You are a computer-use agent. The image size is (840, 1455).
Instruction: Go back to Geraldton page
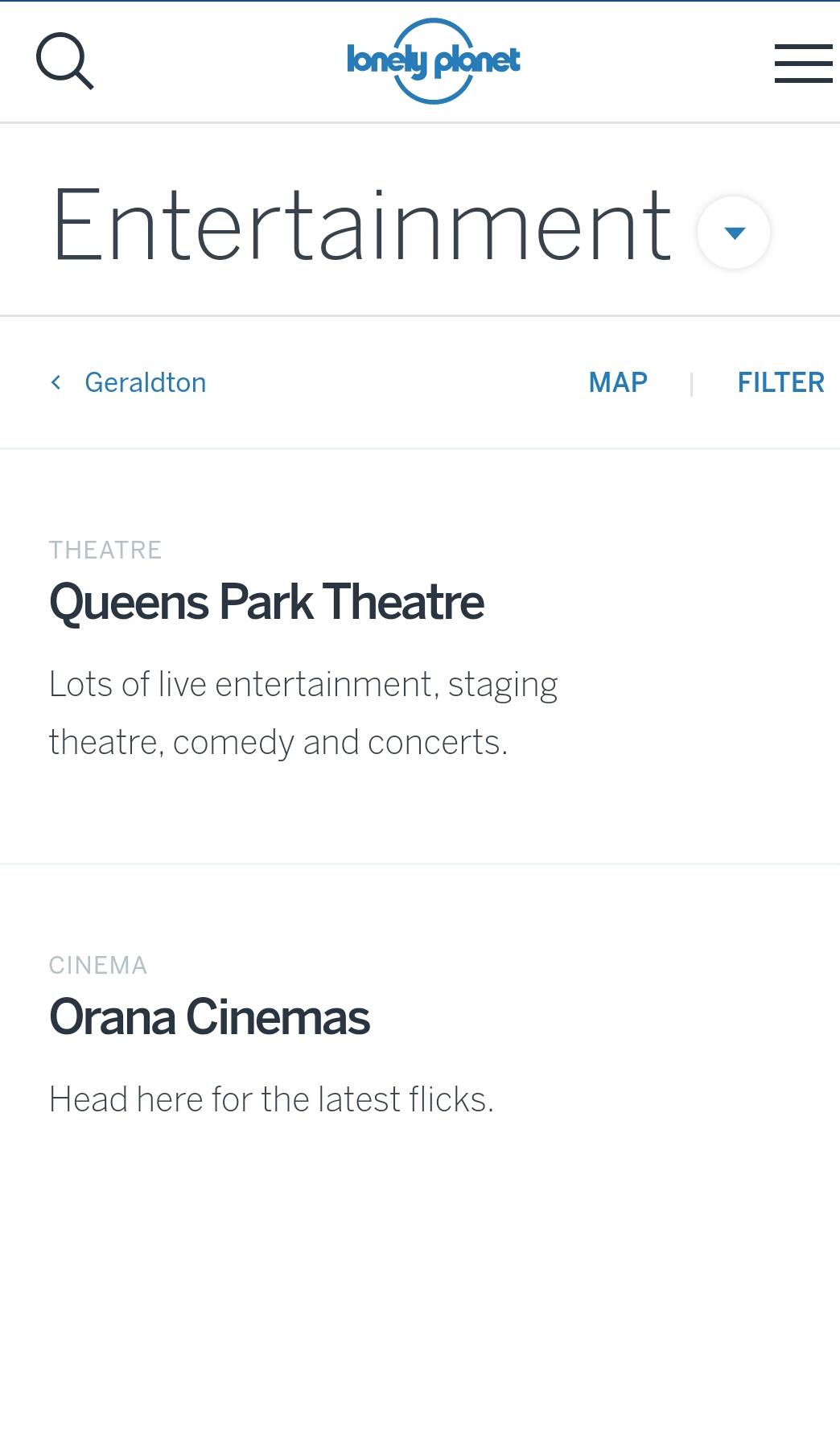pyautogui.click(x=146, y=382)
